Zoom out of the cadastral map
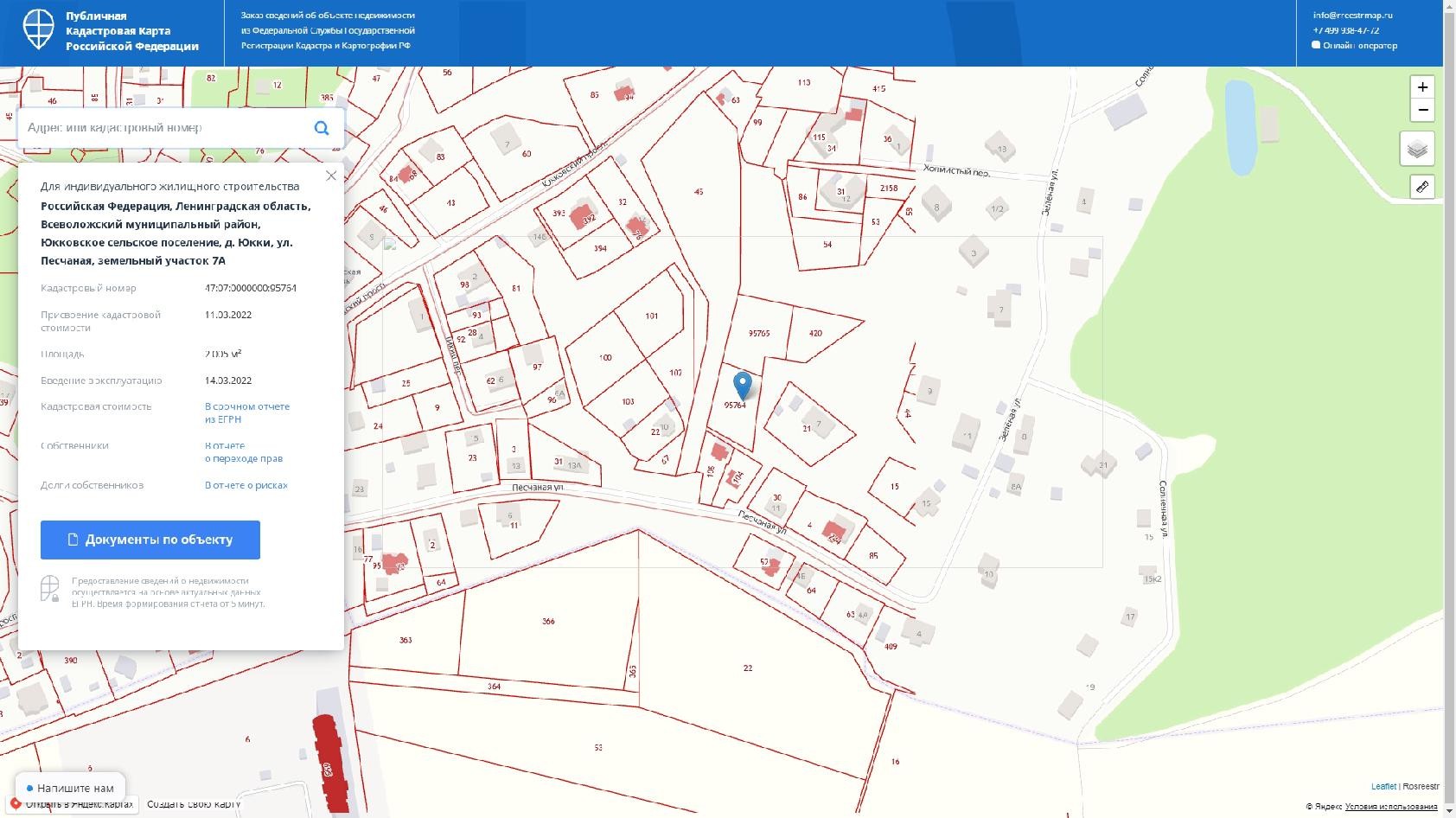Viewport: 1456px width, 818px height. pos(1422,111)
